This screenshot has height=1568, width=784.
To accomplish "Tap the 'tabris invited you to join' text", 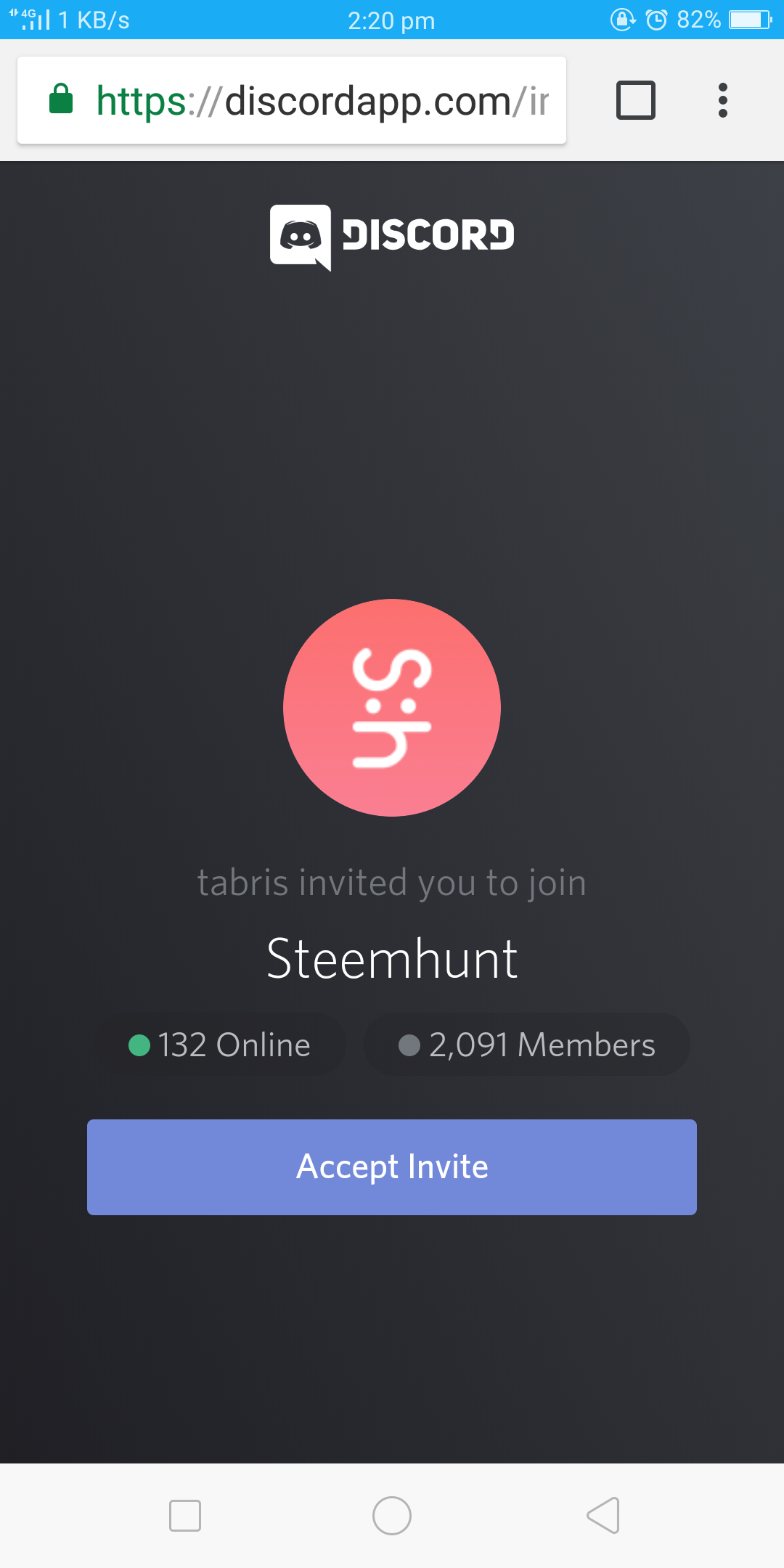I will (x=392, y=883).
